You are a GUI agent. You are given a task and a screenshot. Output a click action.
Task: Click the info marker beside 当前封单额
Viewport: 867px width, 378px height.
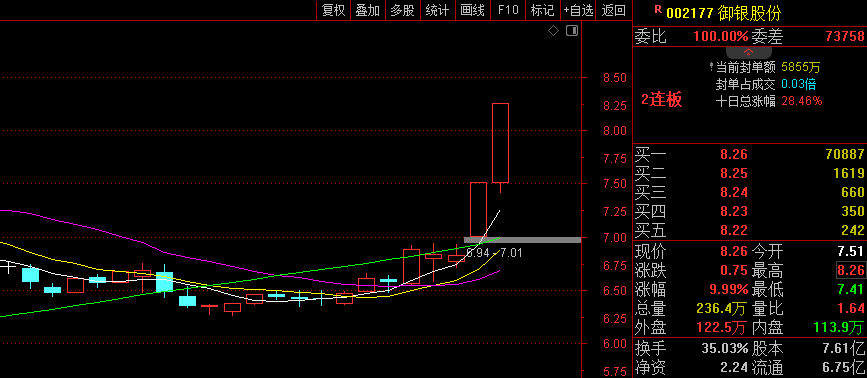712,67
